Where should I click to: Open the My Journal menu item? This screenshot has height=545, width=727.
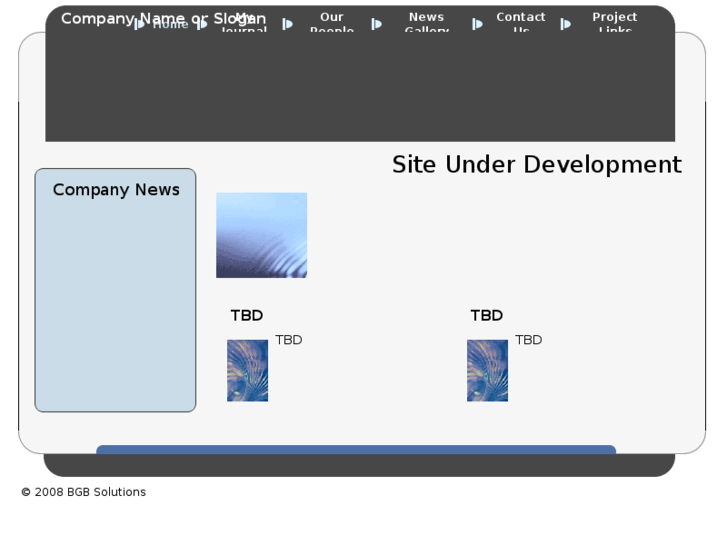point(244,23)
